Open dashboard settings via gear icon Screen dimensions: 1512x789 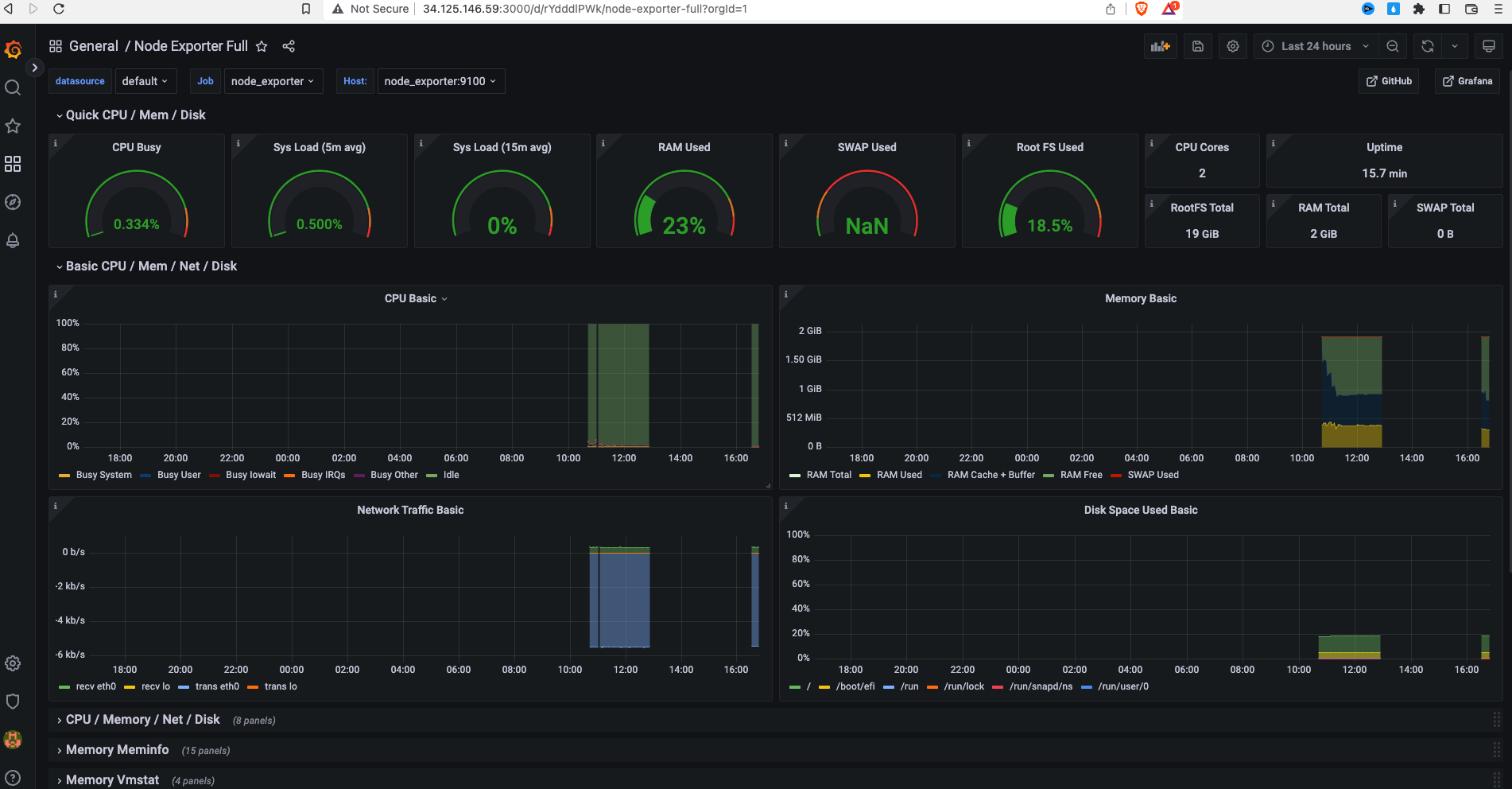click(1233, 46)
